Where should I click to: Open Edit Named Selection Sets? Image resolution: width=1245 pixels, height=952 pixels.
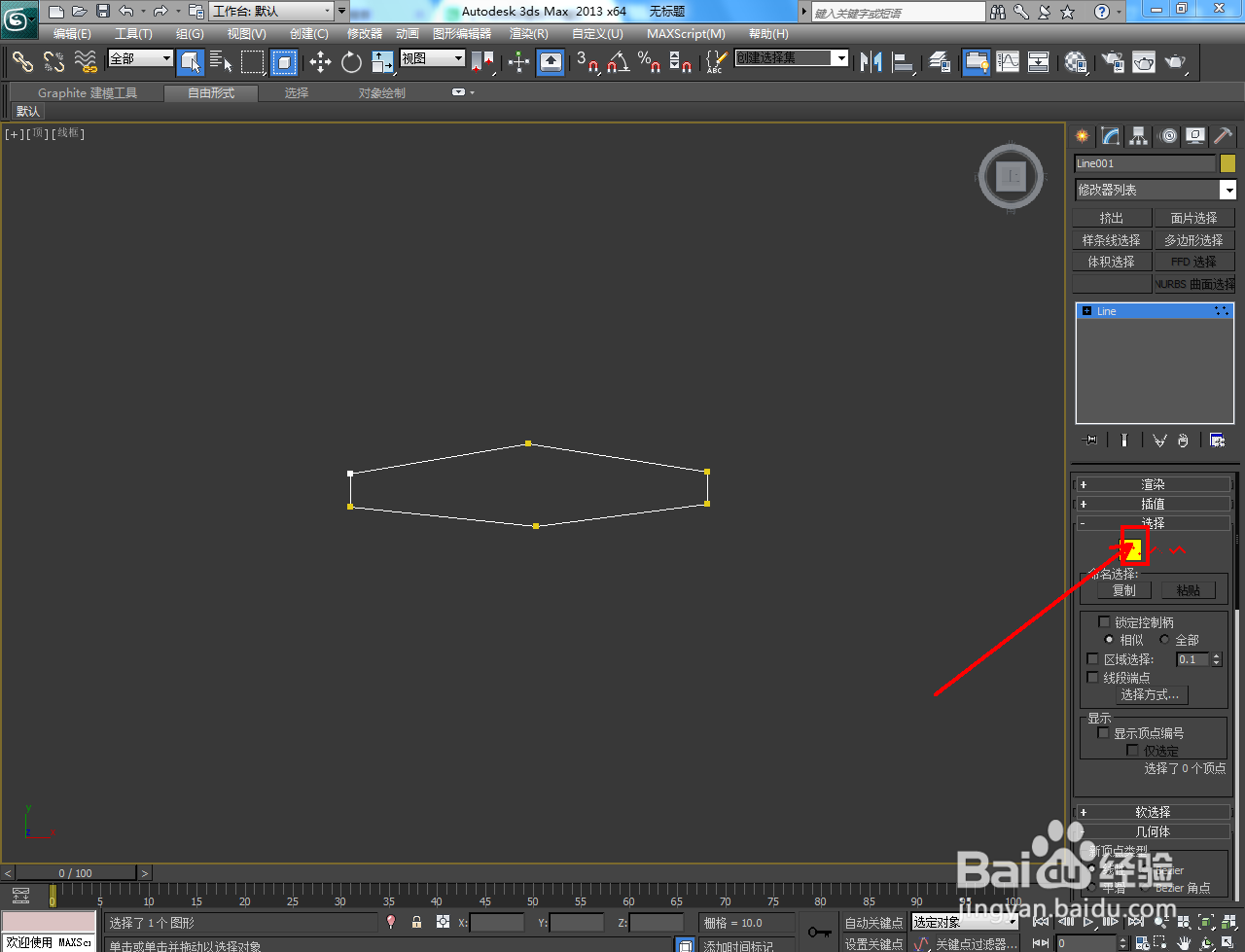[x=716, y=62]
